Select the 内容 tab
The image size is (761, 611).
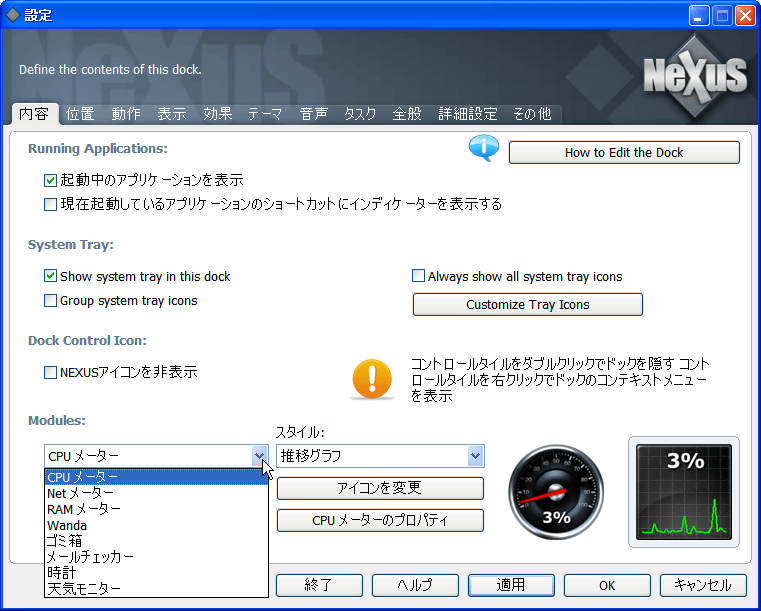(34, 114)
